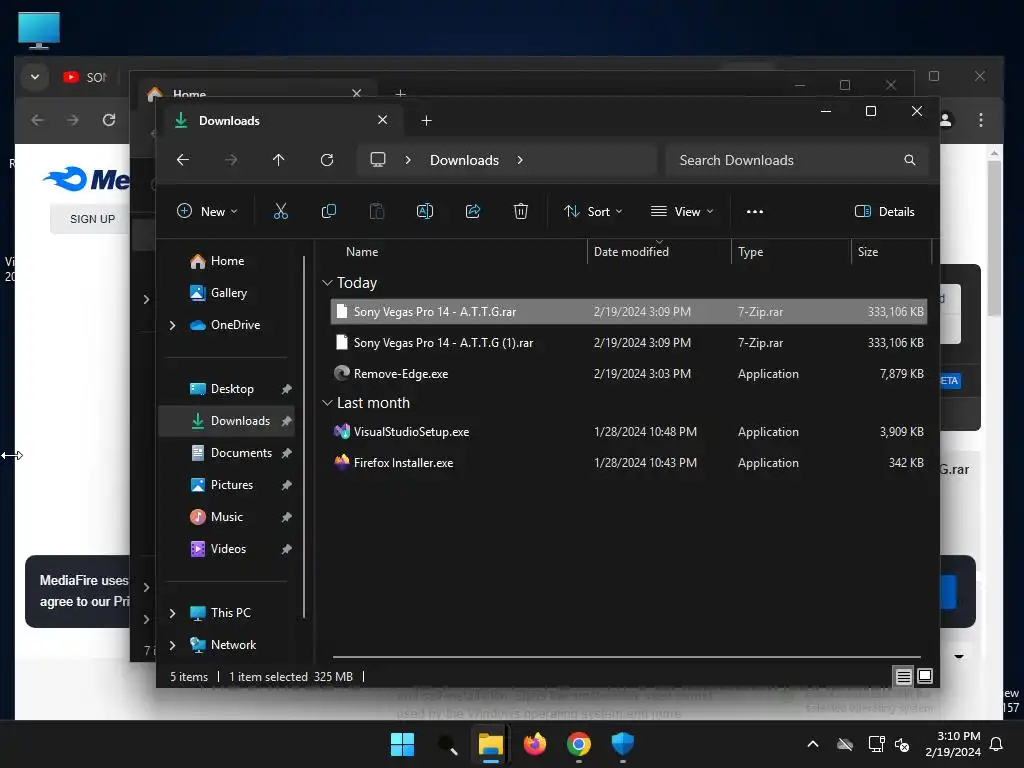Open the View dropdown menu
This screenshot has height=768, width=1024.
pos(682,211)
